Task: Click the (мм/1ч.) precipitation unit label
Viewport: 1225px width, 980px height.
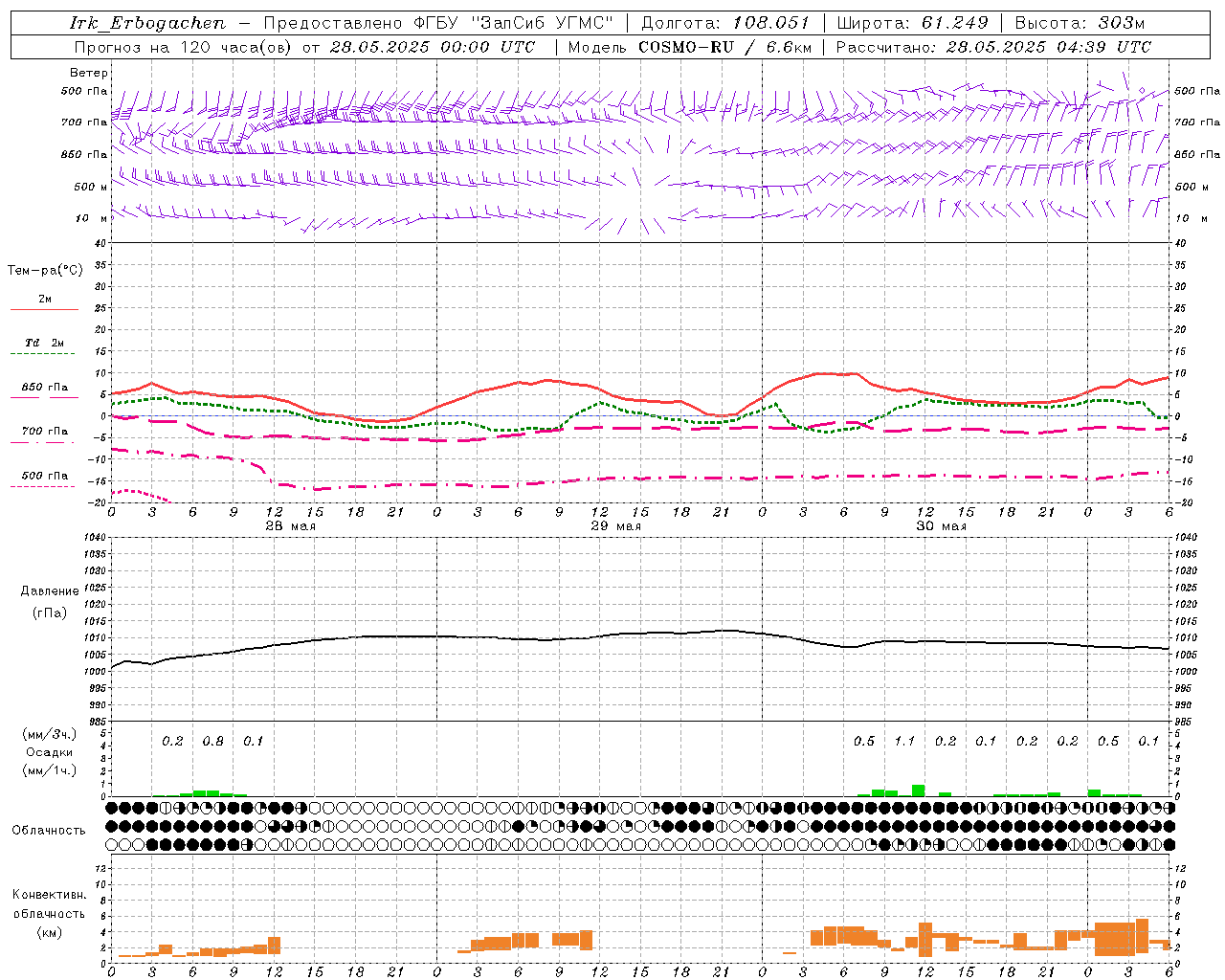Action: tap(50, 770)
